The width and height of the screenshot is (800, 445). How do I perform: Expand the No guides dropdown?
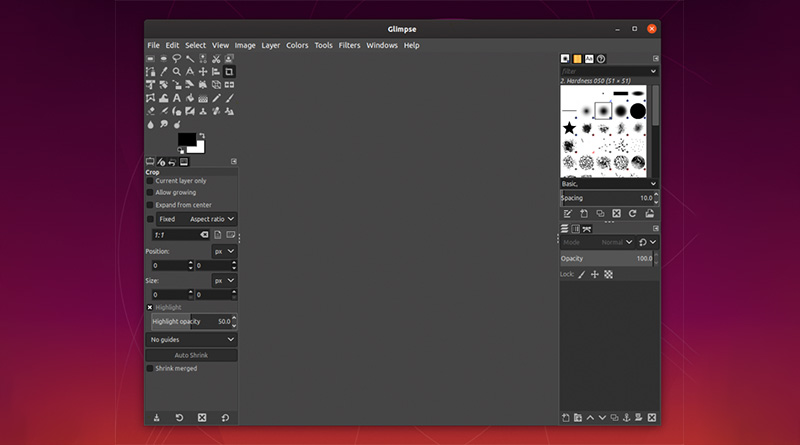click(x=192, y=340)
